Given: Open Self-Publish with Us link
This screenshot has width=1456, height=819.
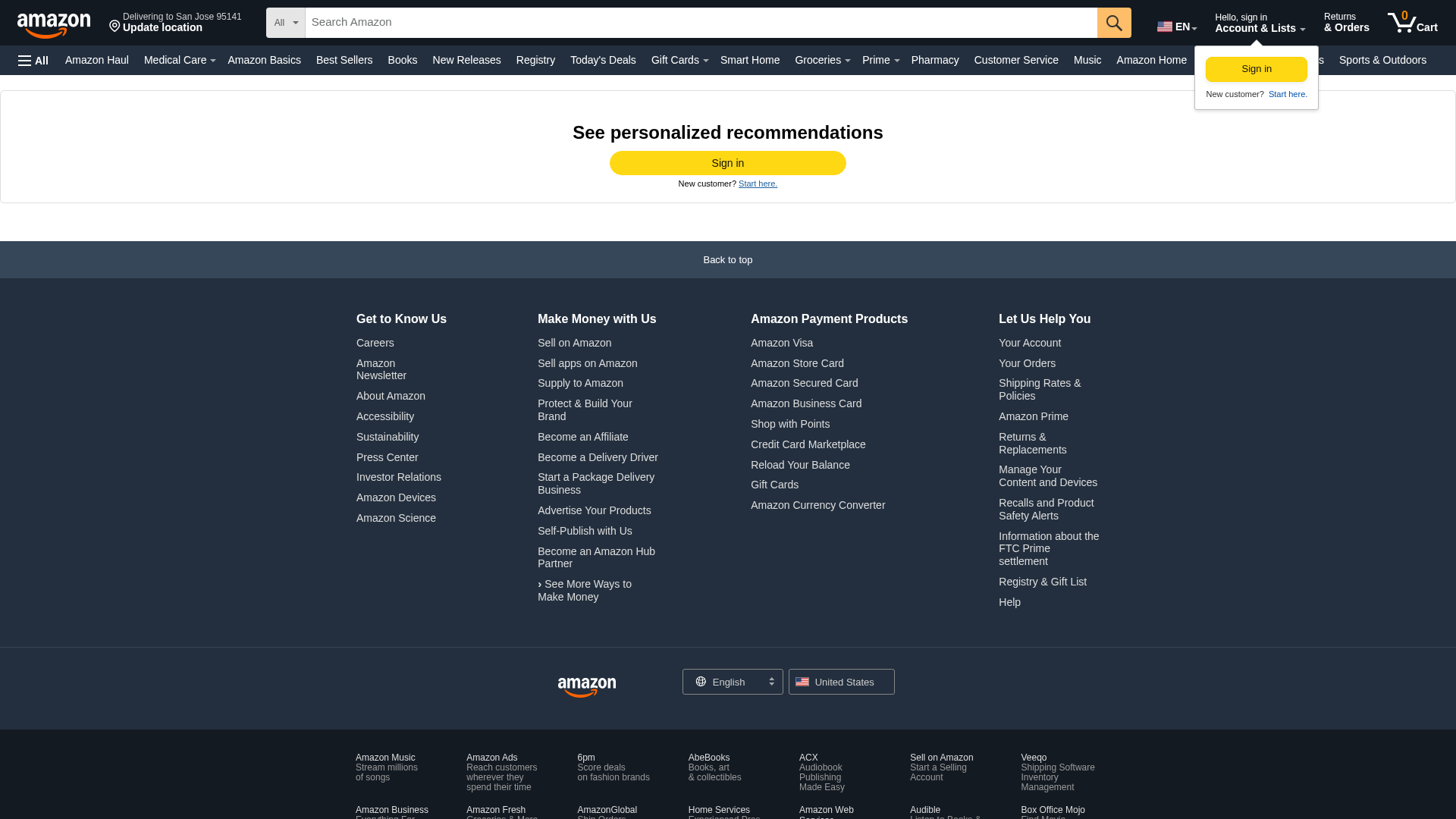Looking at the screenshot, I should pos(585,531).
